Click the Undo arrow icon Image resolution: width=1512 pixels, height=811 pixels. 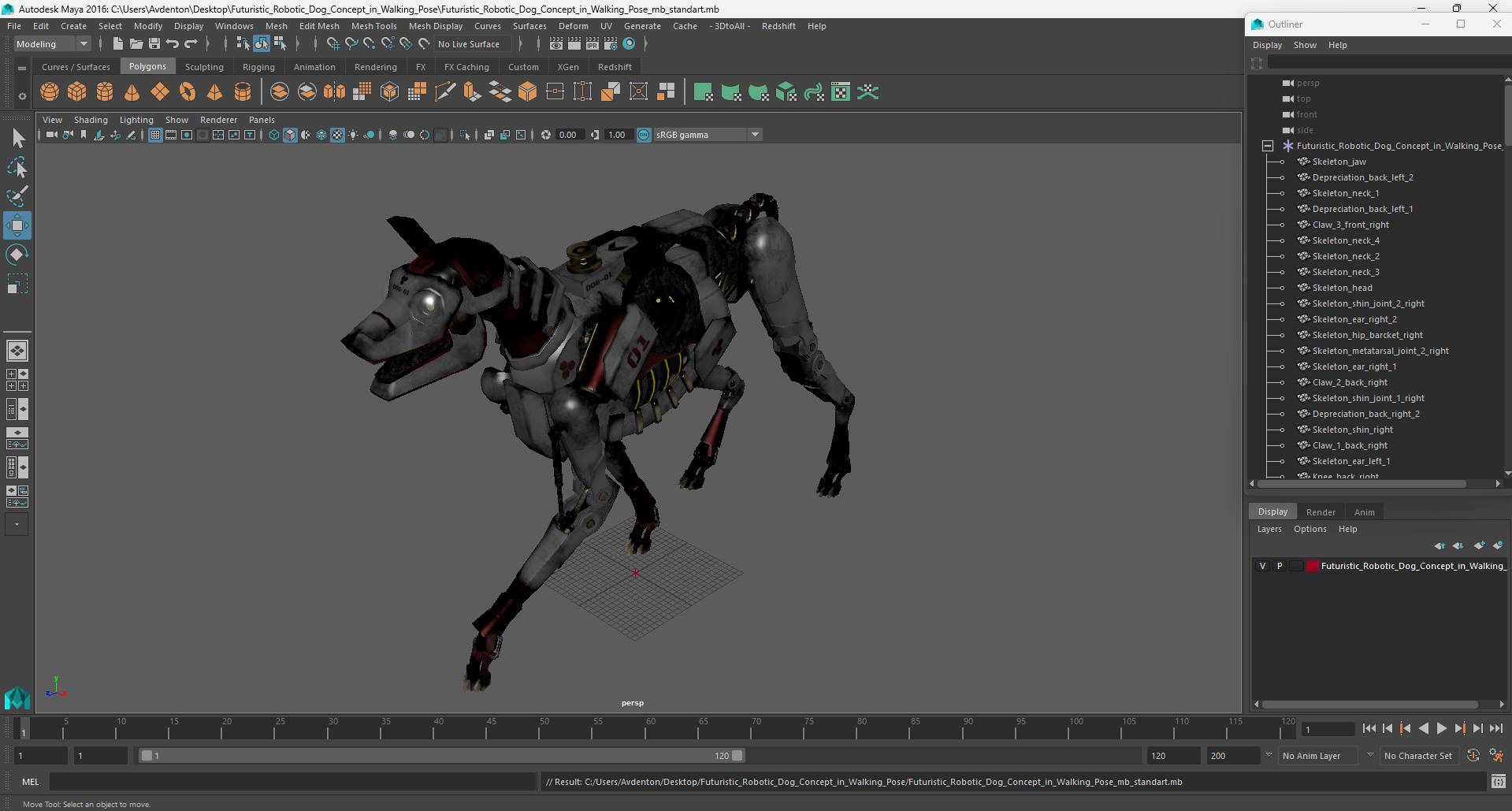[x=173, y=44]
